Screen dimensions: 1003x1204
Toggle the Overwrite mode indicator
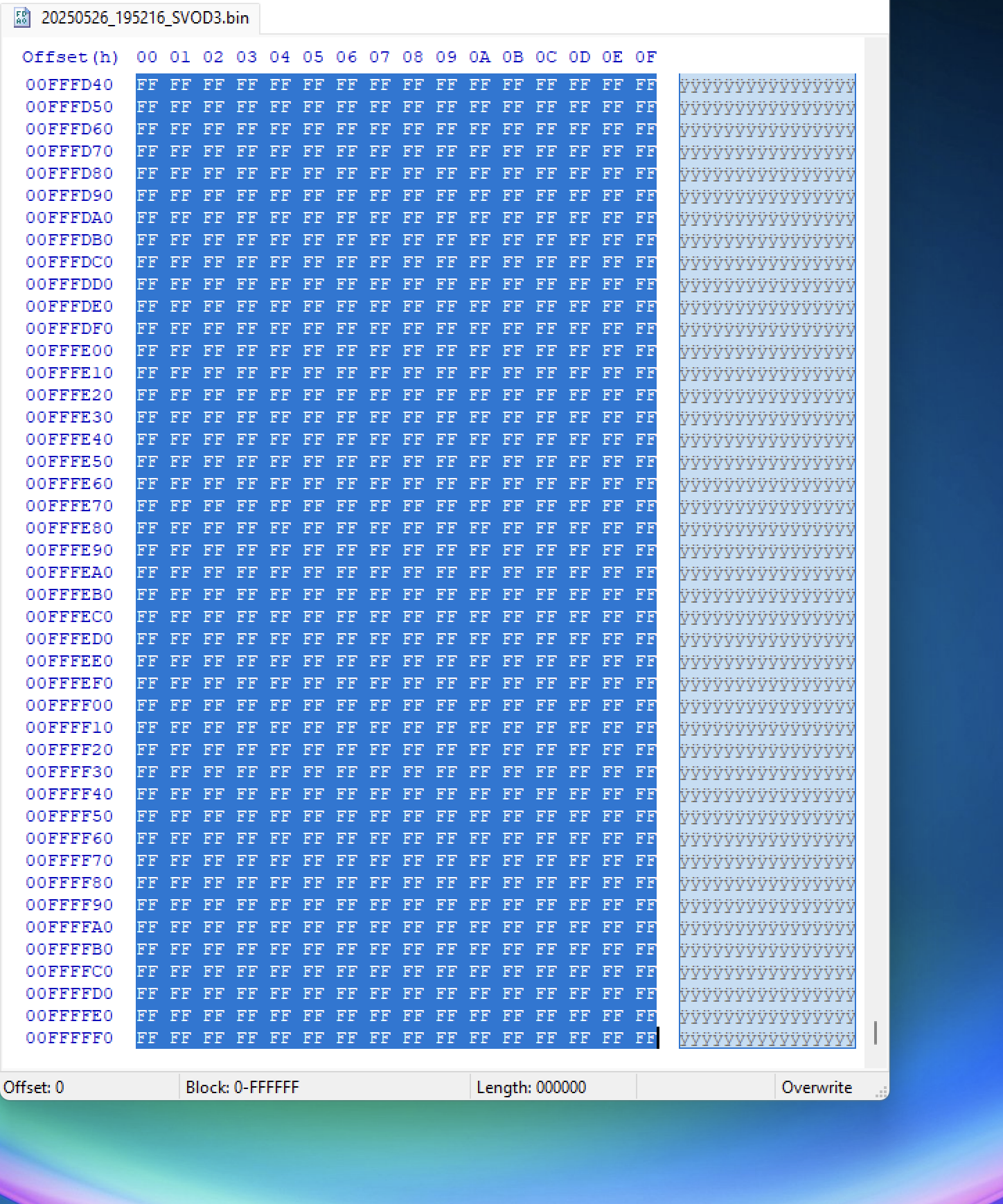(817, 1087)
